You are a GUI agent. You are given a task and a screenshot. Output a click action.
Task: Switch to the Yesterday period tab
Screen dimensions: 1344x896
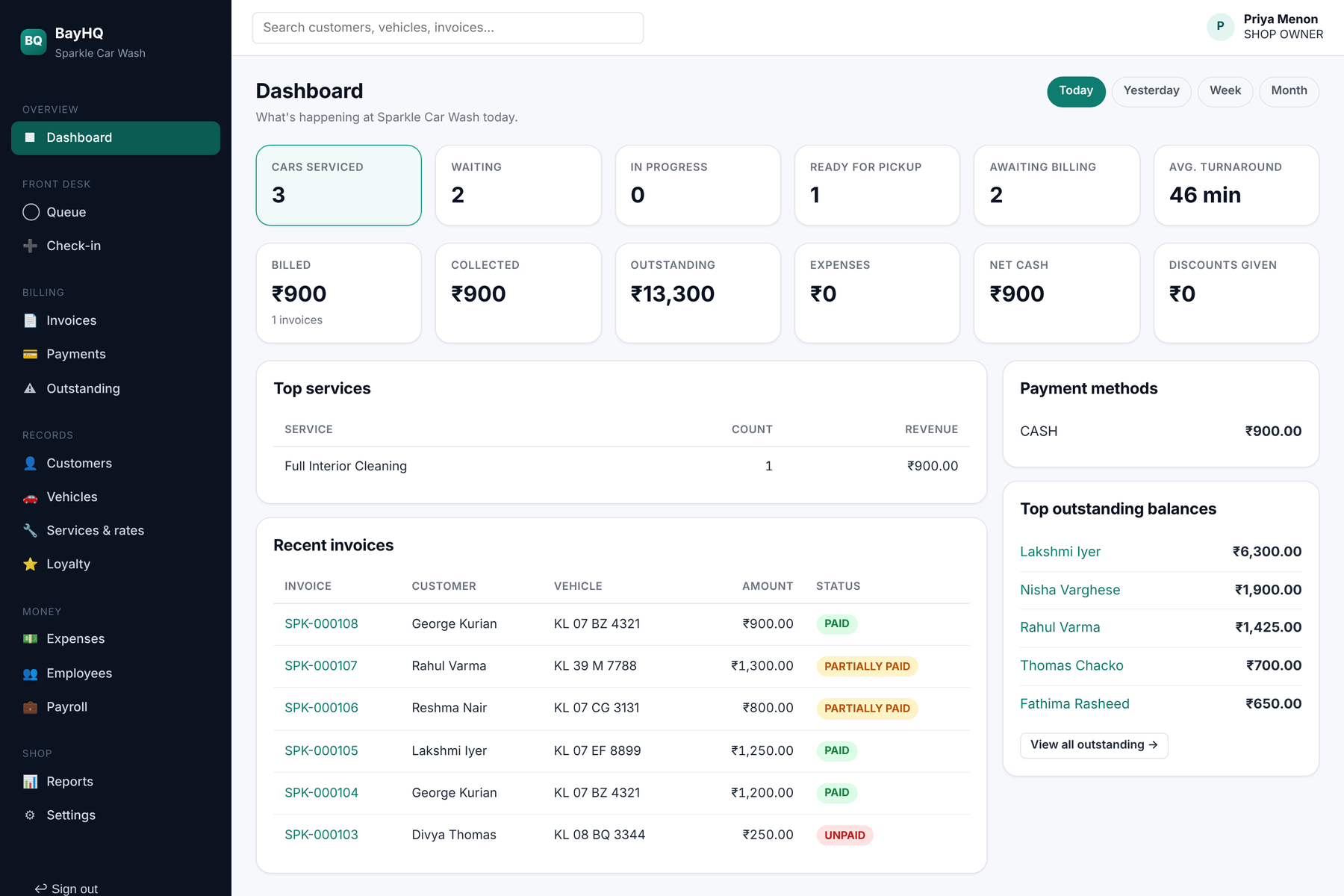click(x=1151, y=91)
